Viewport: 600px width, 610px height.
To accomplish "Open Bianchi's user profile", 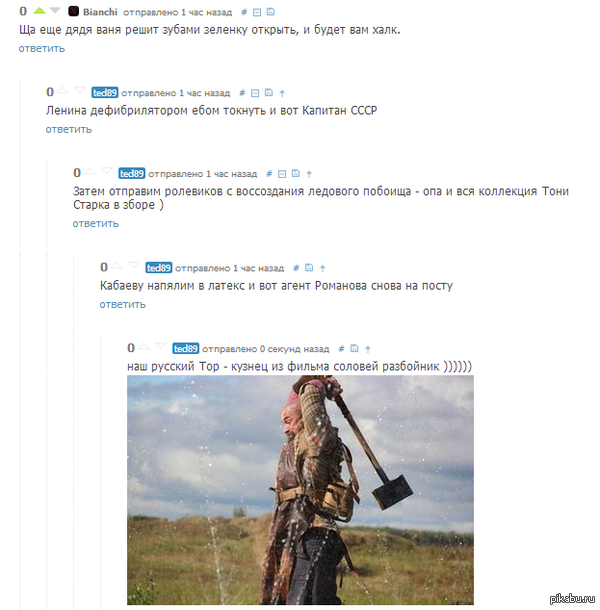I will click(x=100, y=12).
